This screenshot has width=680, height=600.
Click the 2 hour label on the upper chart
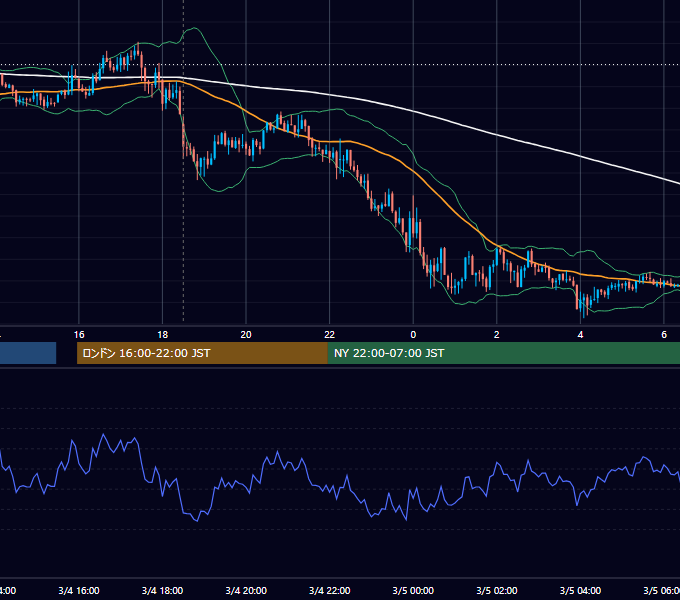tap(497, 335)
